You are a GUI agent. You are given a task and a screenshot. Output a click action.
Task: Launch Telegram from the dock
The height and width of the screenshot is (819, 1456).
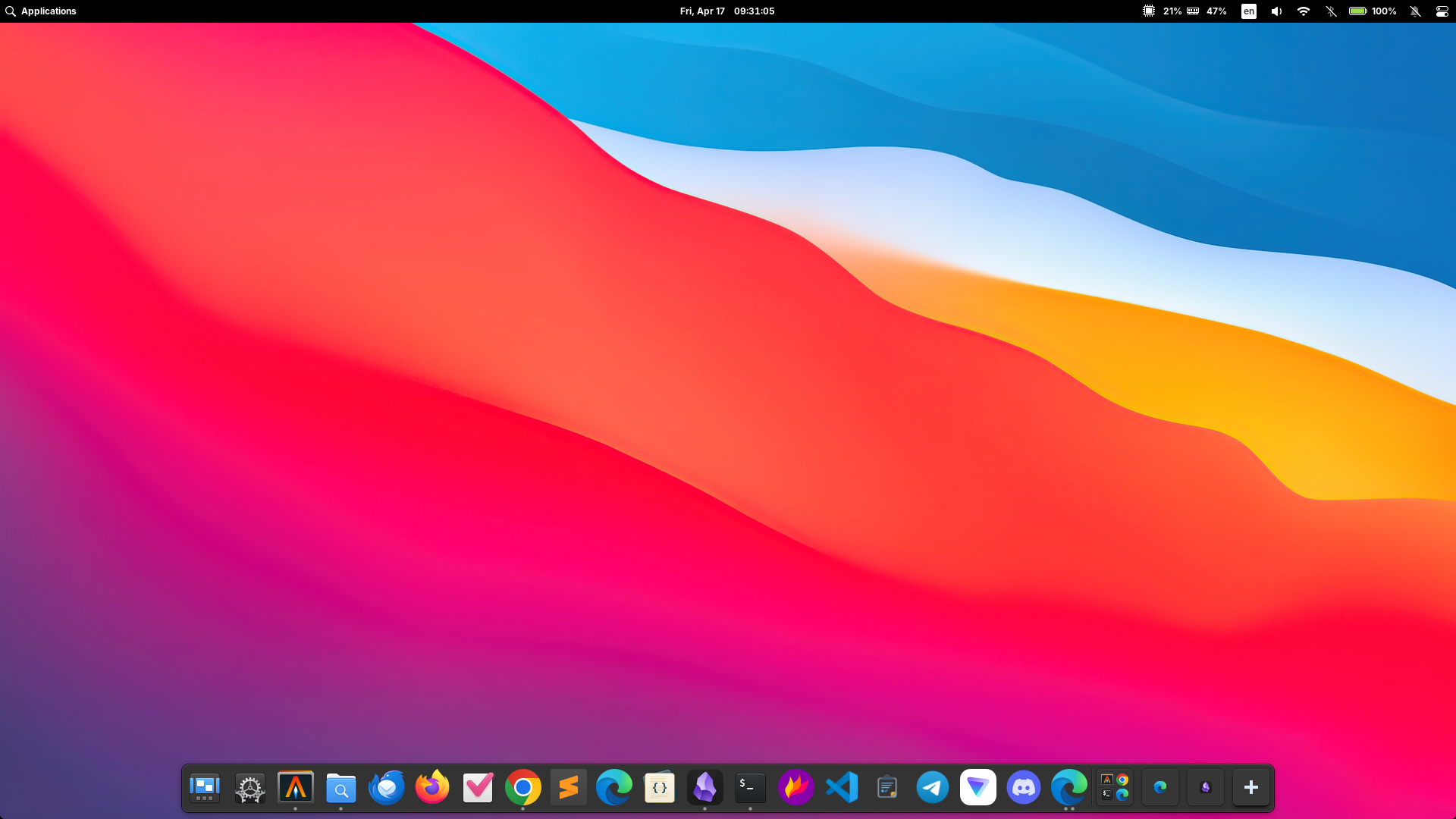[x=933, y=788]
